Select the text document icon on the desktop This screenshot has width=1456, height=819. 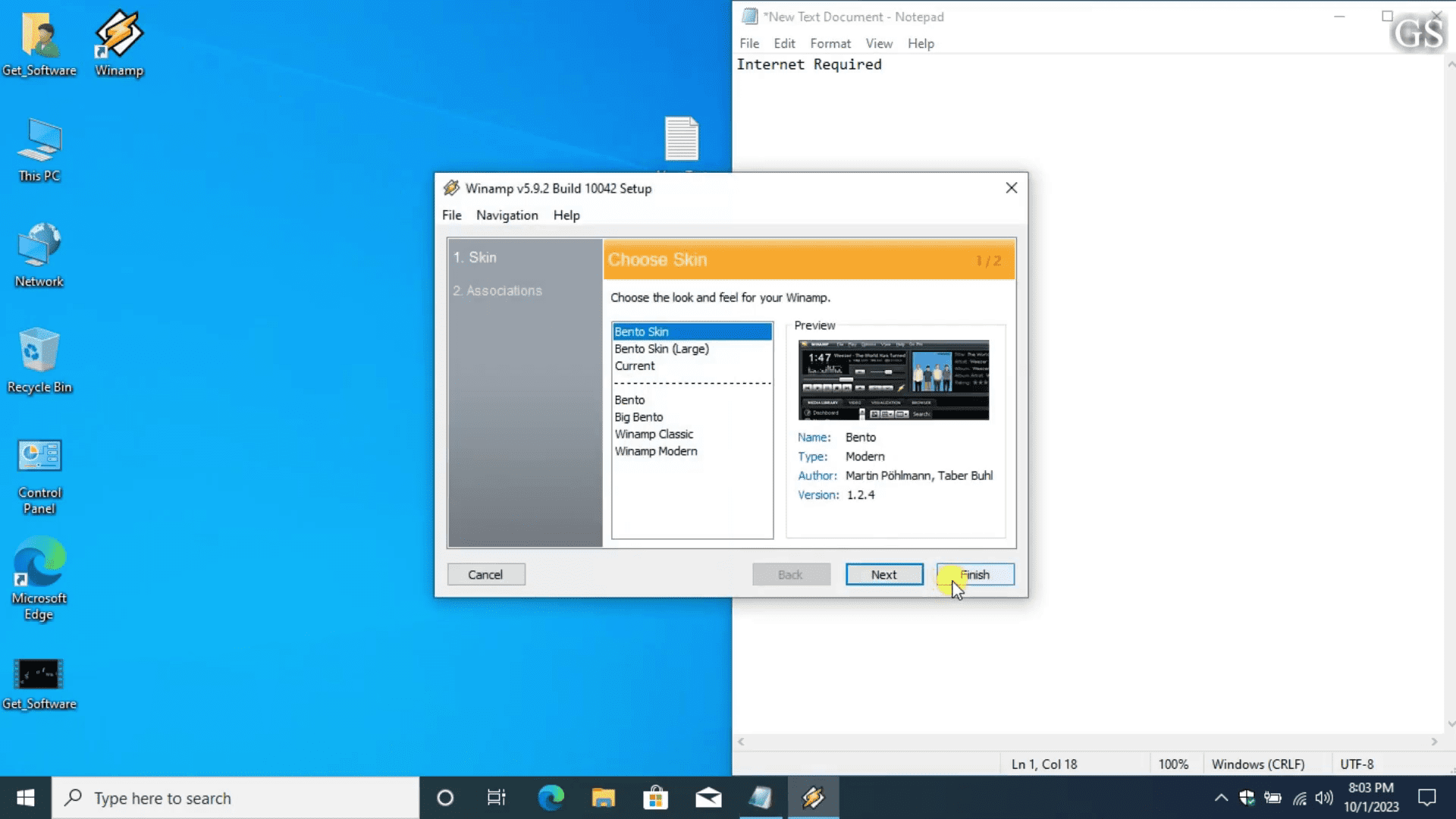(682, 138)
